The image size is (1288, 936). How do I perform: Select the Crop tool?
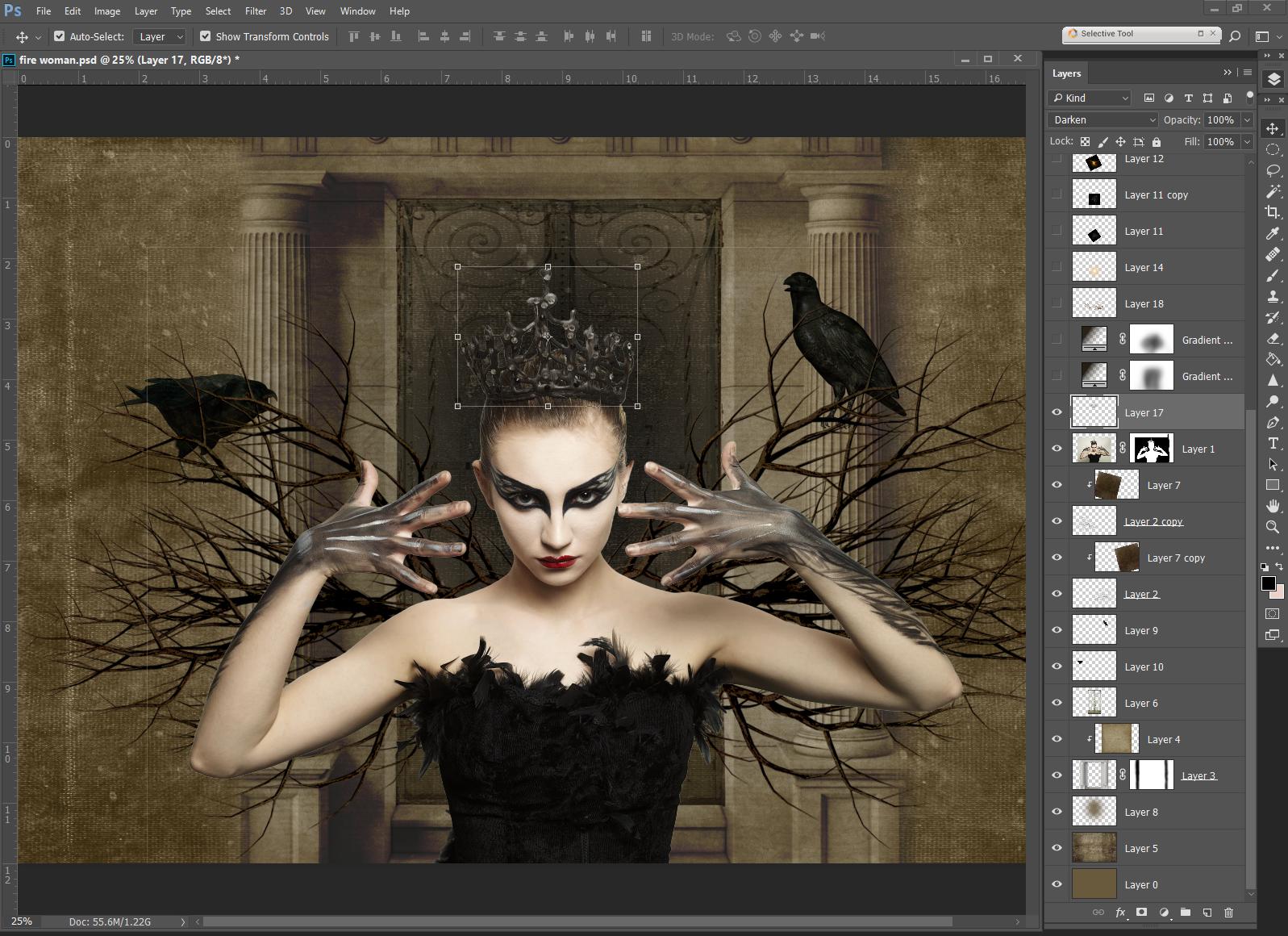(1273, 212)
